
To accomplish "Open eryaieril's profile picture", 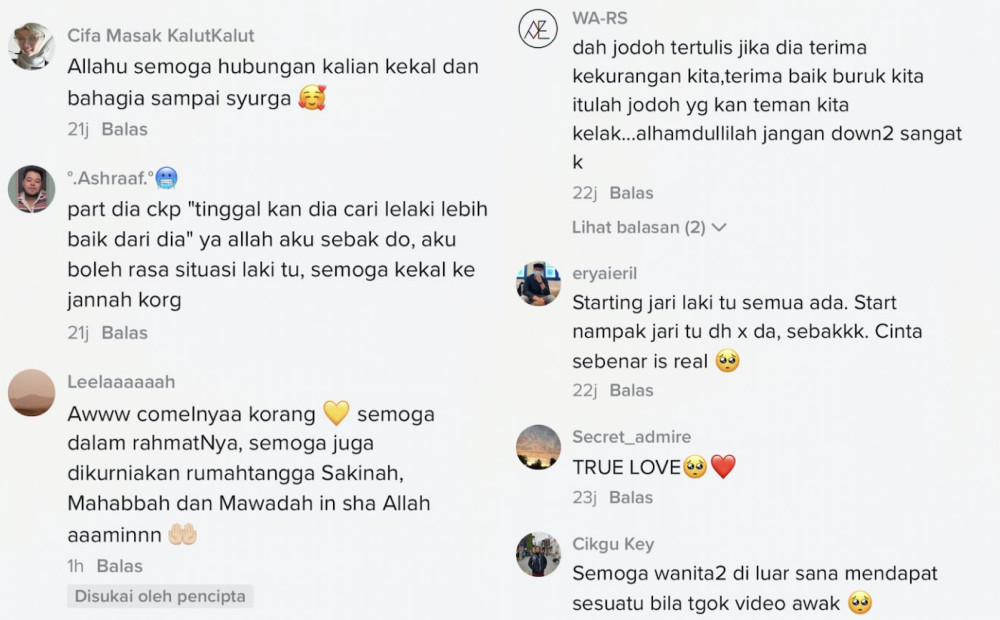I will pyautogui.click(x=538, y=283).
